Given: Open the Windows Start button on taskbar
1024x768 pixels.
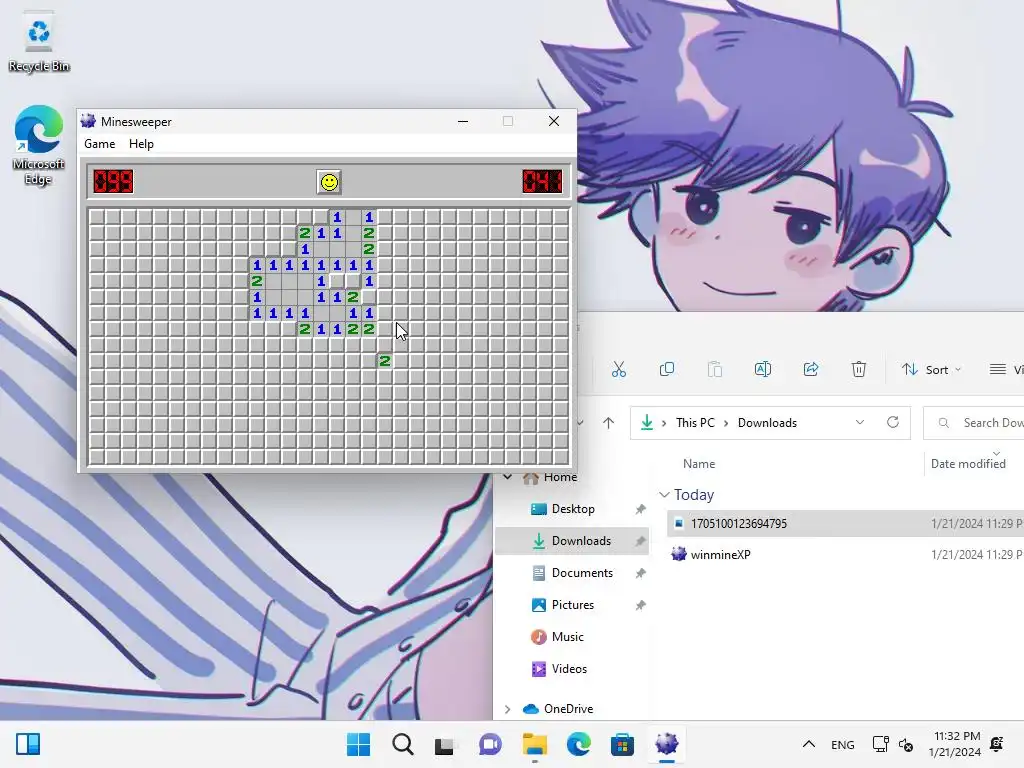Looking at the screenshot, I should coord(358,744).
